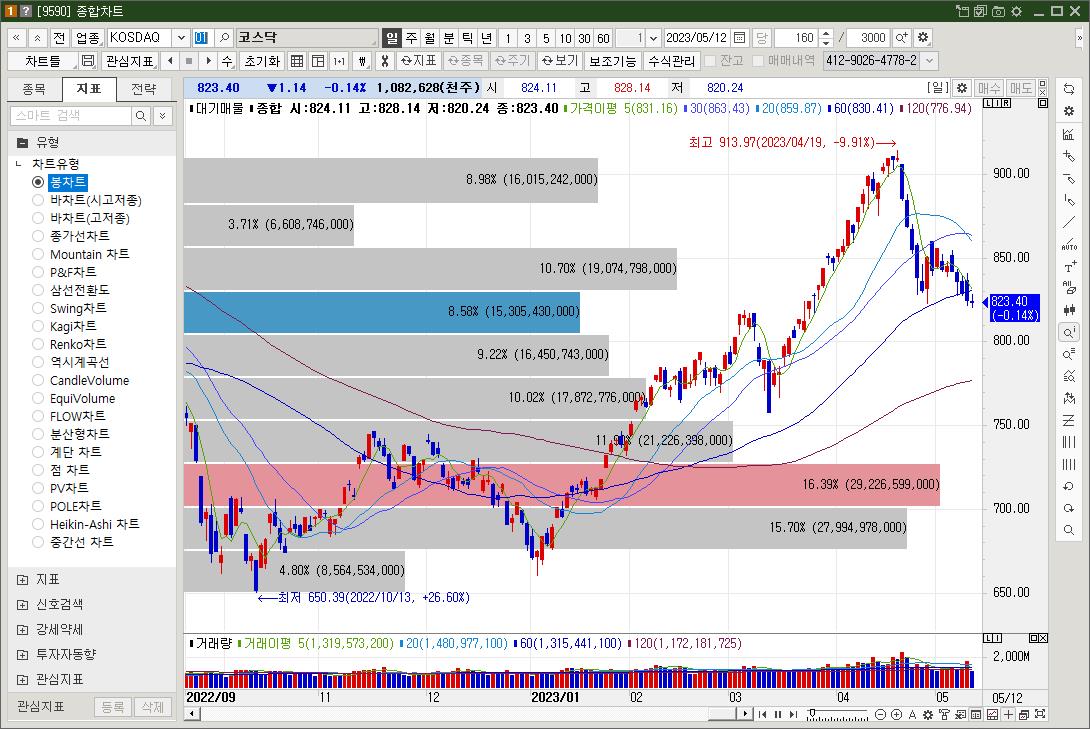
Task: Click the 업종 button
Action: 88,38
